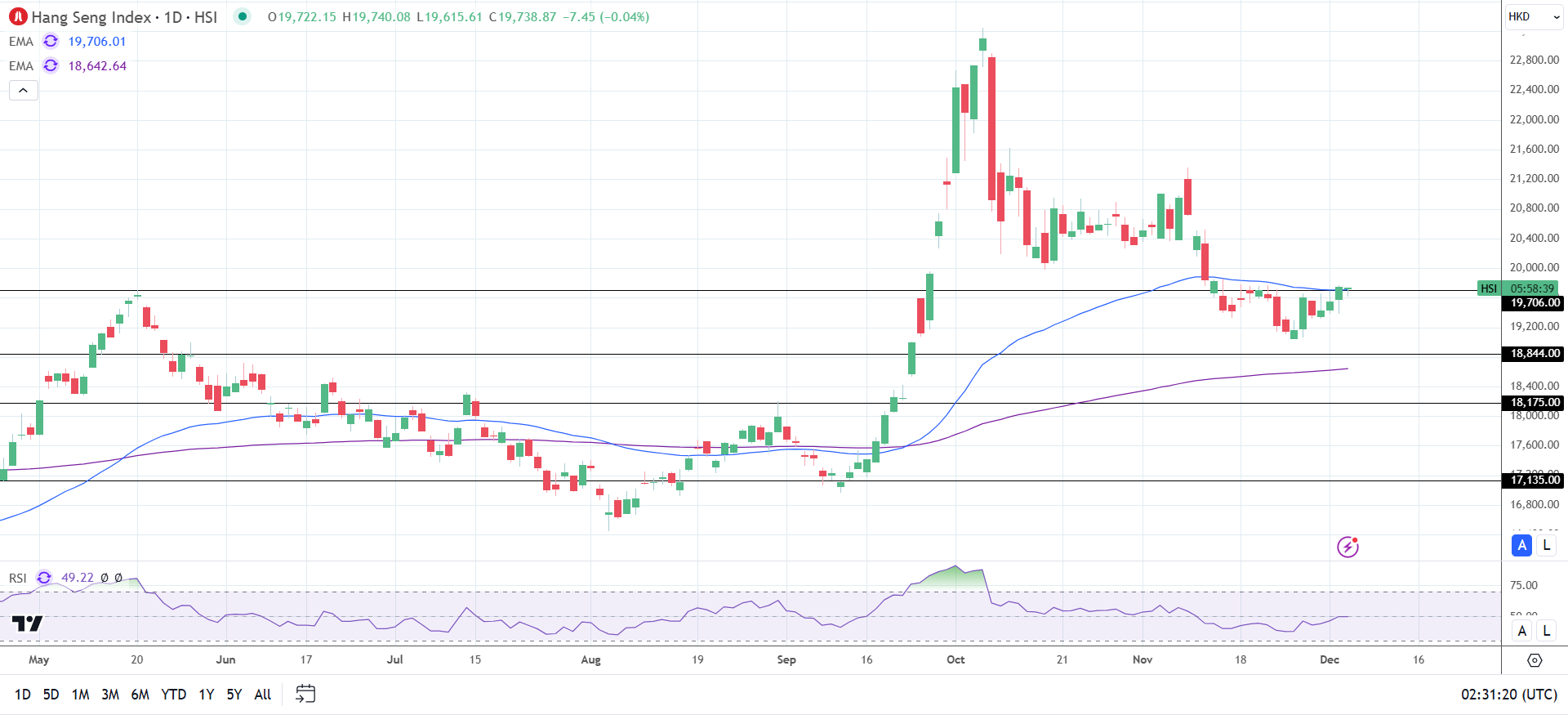Collapse the indicator legend with the up chevron
The width and height of the screenshot is (1568, 715).
pyautogui.click(x=24, y=91)
